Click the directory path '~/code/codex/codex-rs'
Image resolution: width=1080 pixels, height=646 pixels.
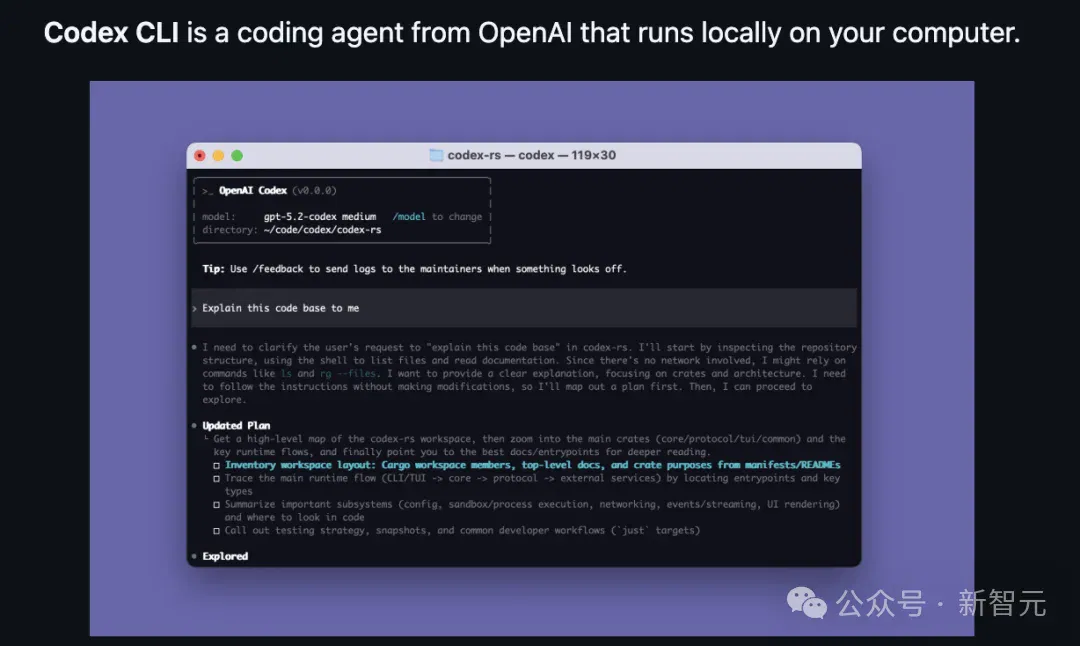click(322, 229)
